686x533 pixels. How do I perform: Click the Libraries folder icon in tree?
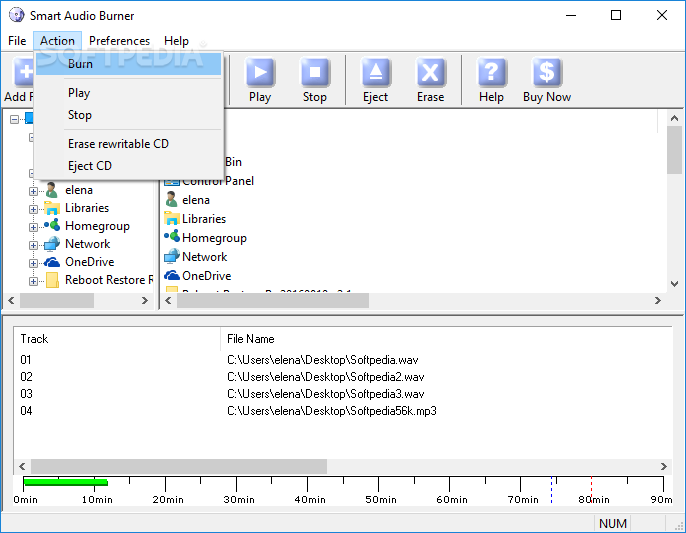[x=52, y=208]
